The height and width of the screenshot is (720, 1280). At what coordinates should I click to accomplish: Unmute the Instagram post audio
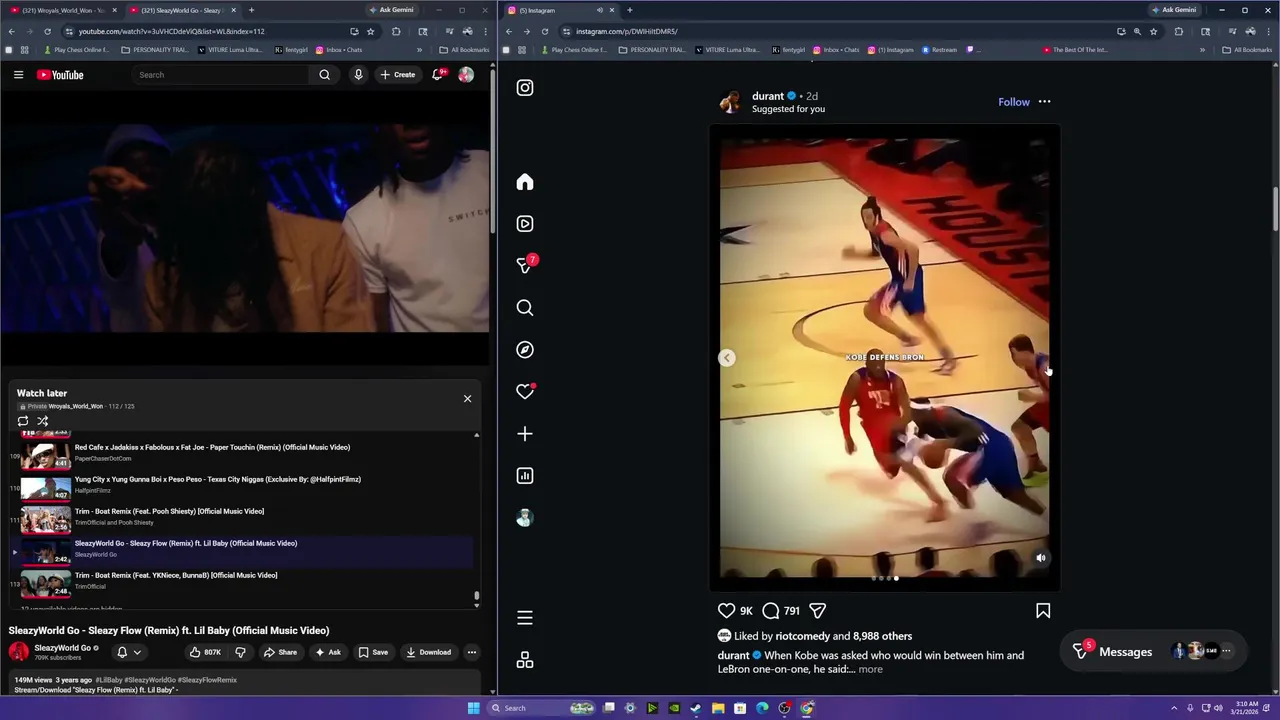click(x=1041, y=558)
